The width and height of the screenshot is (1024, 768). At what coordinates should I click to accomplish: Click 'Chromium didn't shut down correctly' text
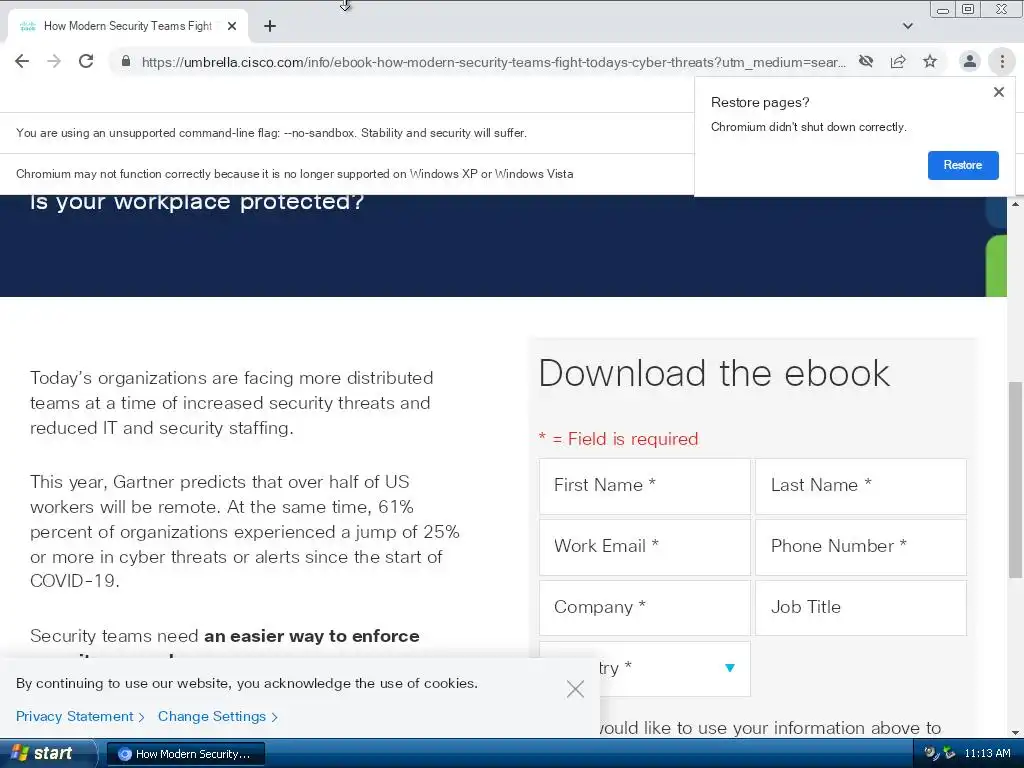tap(808, 127)
